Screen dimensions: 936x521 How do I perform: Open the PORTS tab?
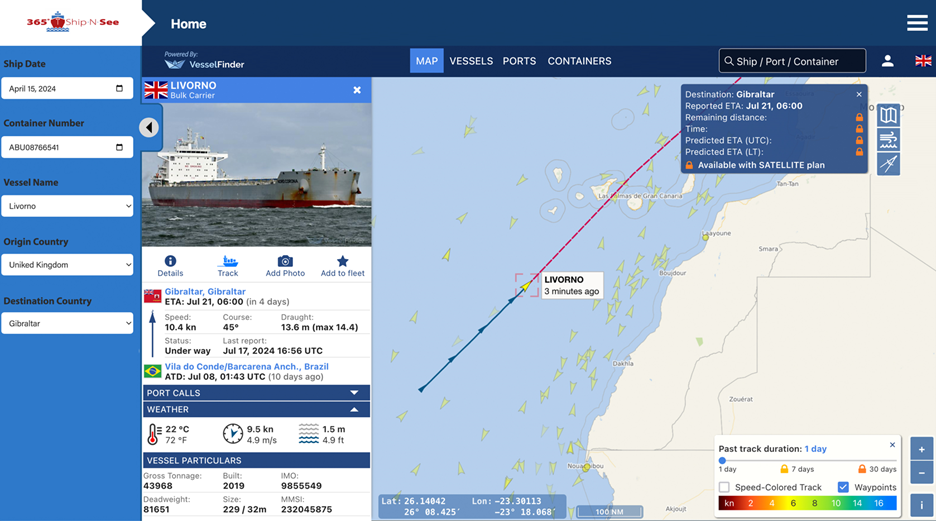519,61
